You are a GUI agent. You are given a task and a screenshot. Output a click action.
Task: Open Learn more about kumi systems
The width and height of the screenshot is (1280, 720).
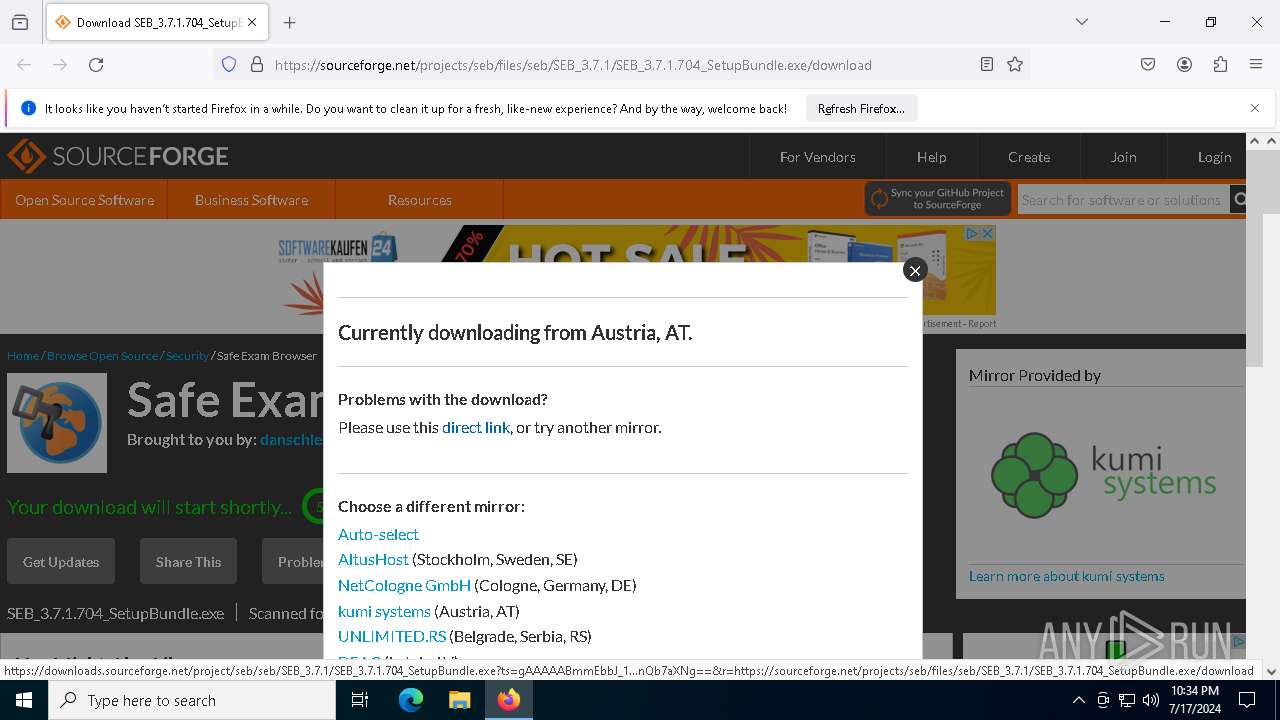(1067, 576)
